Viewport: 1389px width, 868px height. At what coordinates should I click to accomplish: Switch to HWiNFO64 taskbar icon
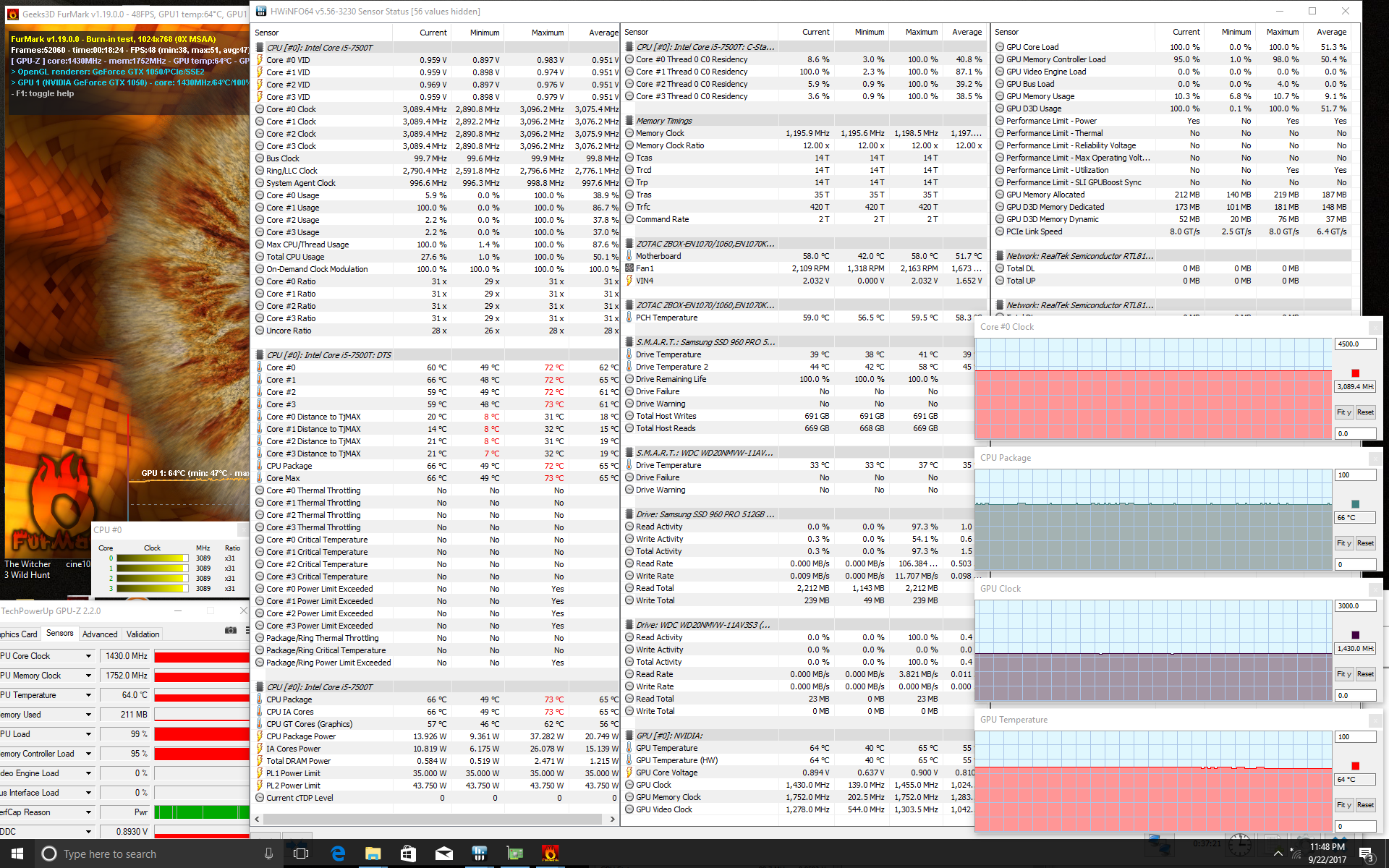pos(479,854)
